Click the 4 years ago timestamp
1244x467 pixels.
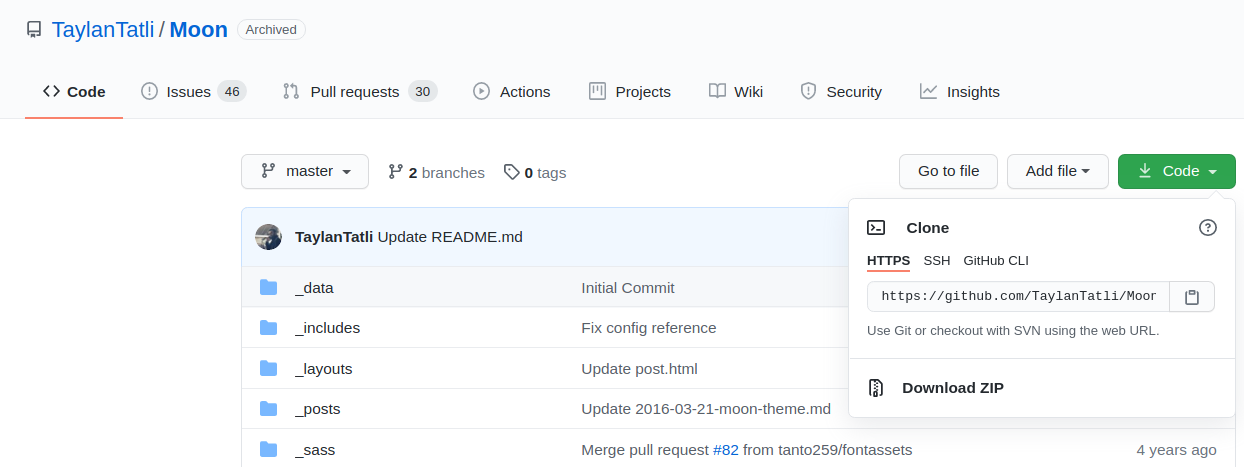(x=1177, y=450)
